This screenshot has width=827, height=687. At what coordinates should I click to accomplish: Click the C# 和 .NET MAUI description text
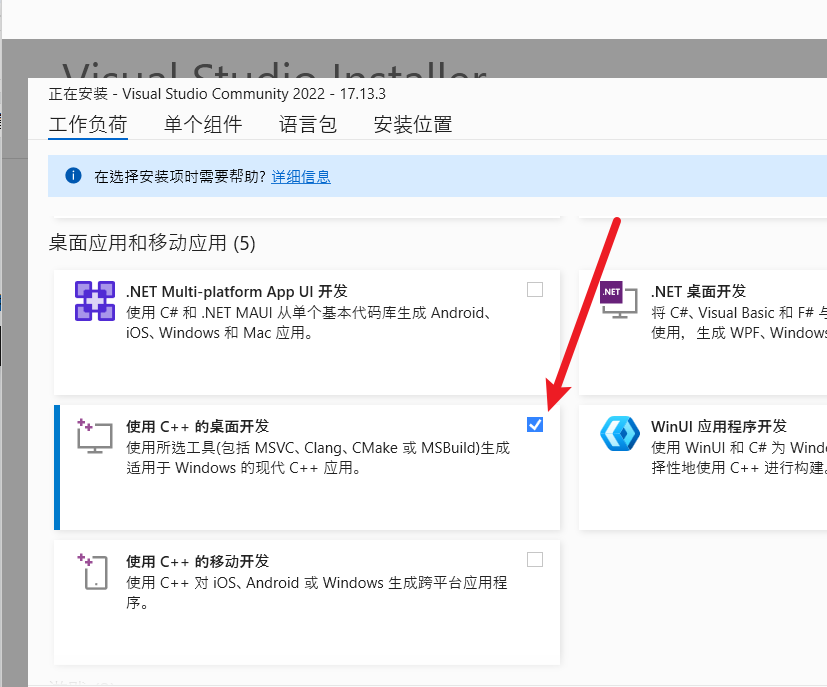point(309,323)
